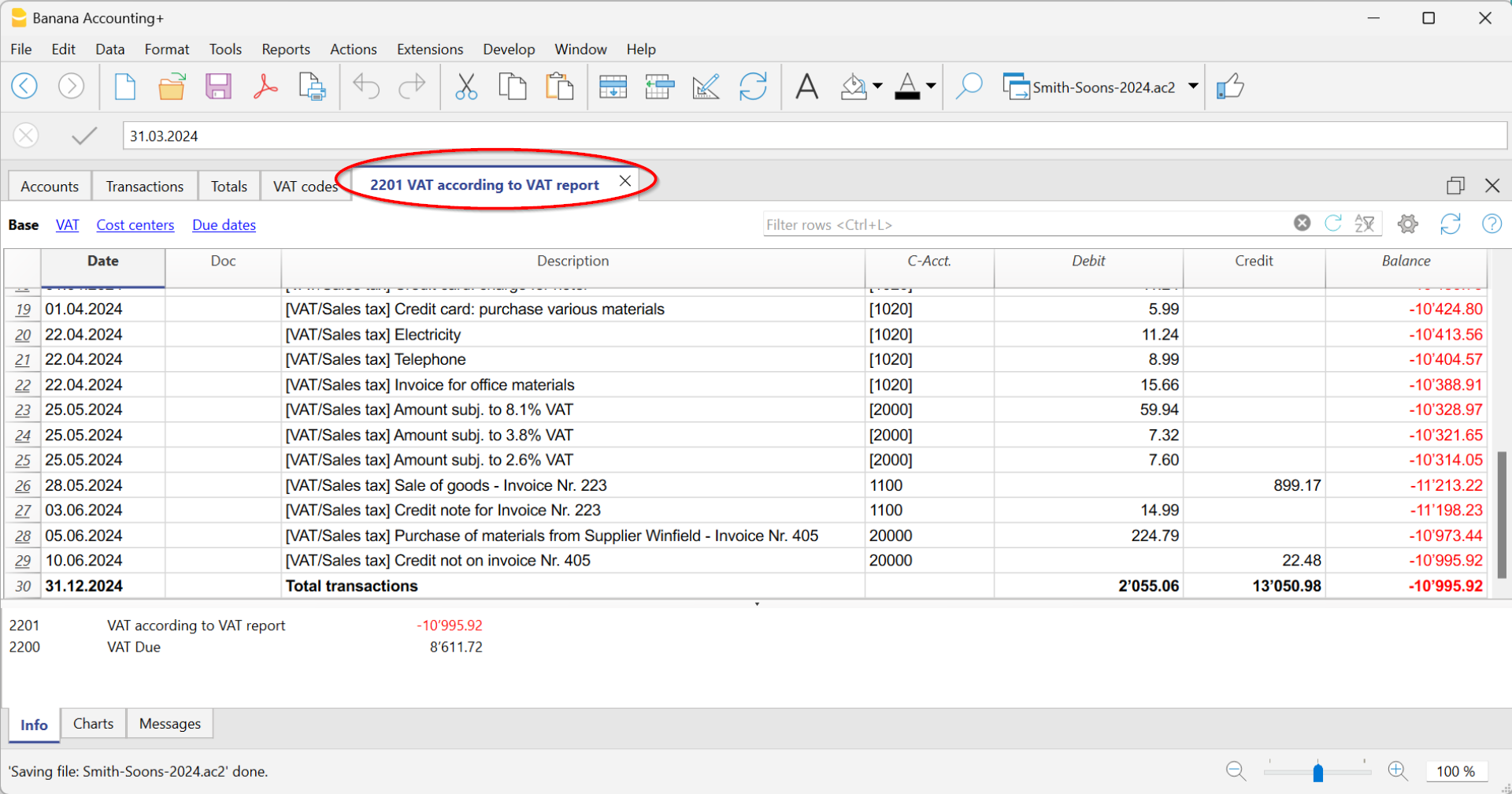Cut the selection with the scissors icon
1512x794 pixels.
pos(465,87)
